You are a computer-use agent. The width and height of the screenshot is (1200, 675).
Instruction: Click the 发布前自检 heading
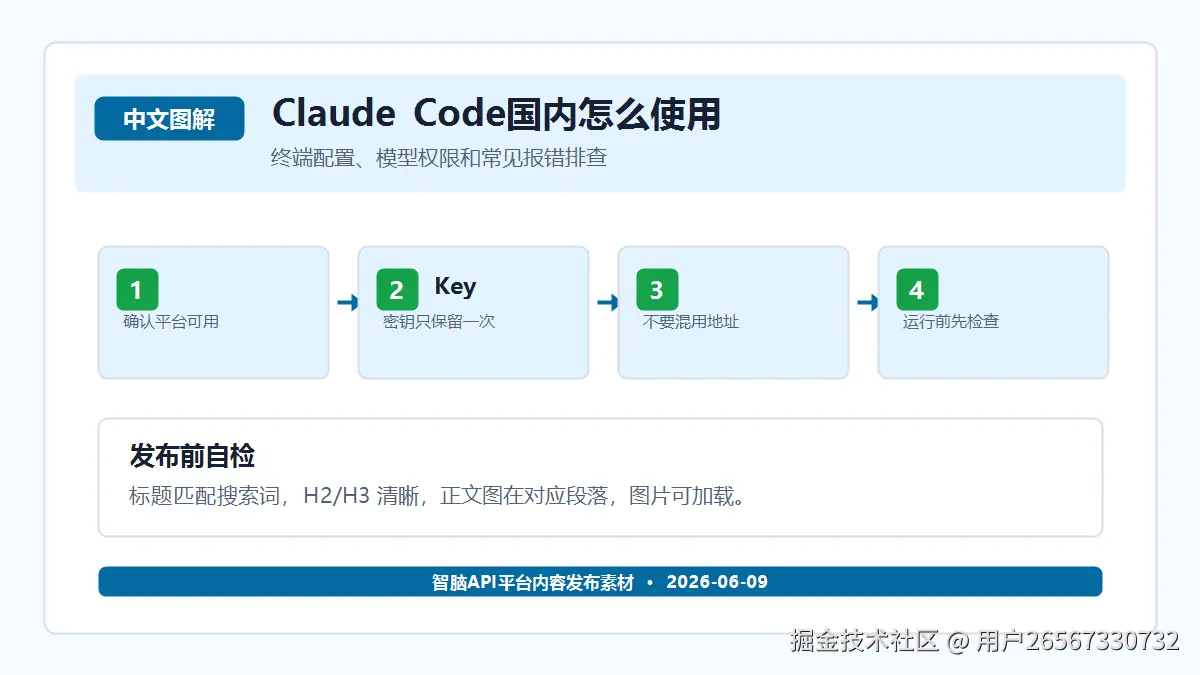tap(192, 456)
